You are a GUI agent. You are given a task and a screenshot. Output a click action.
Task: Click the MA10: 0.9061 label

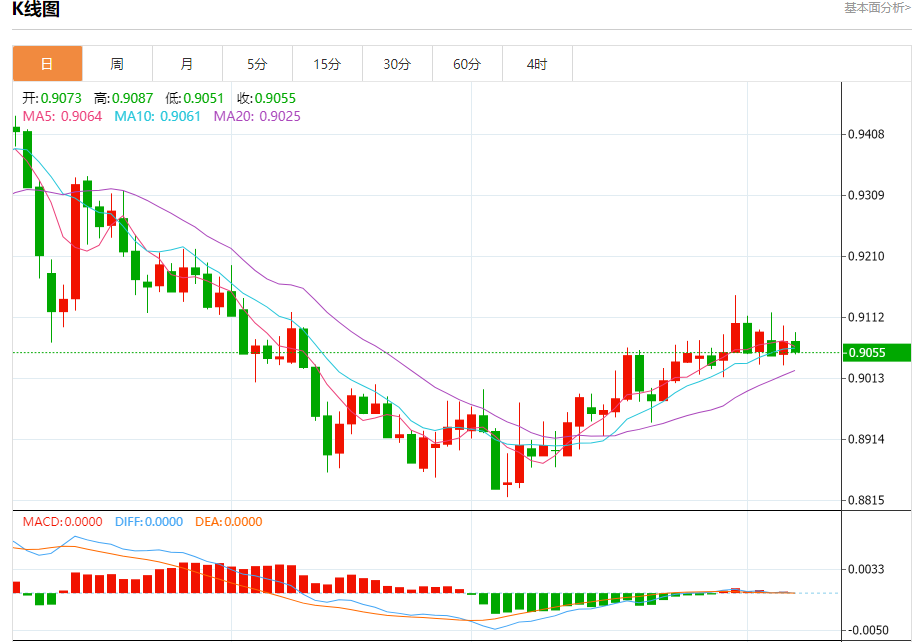click(157, 116)
